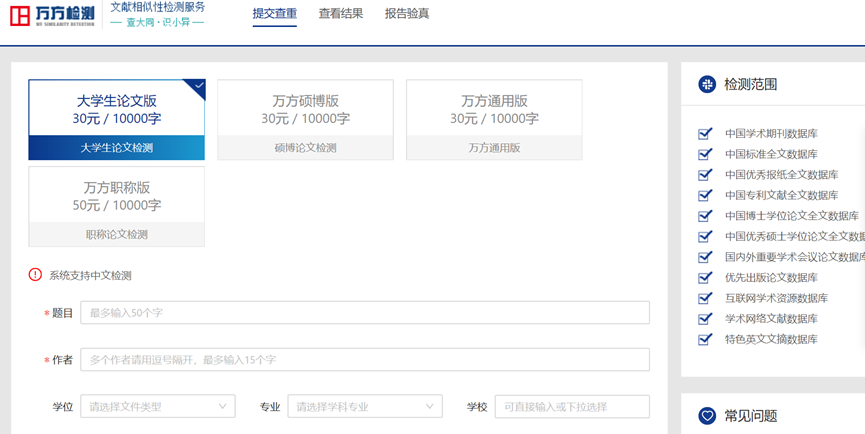
Task: Toggle 国内外重要学术会议论文 checkbox
Action: point(704,258)
